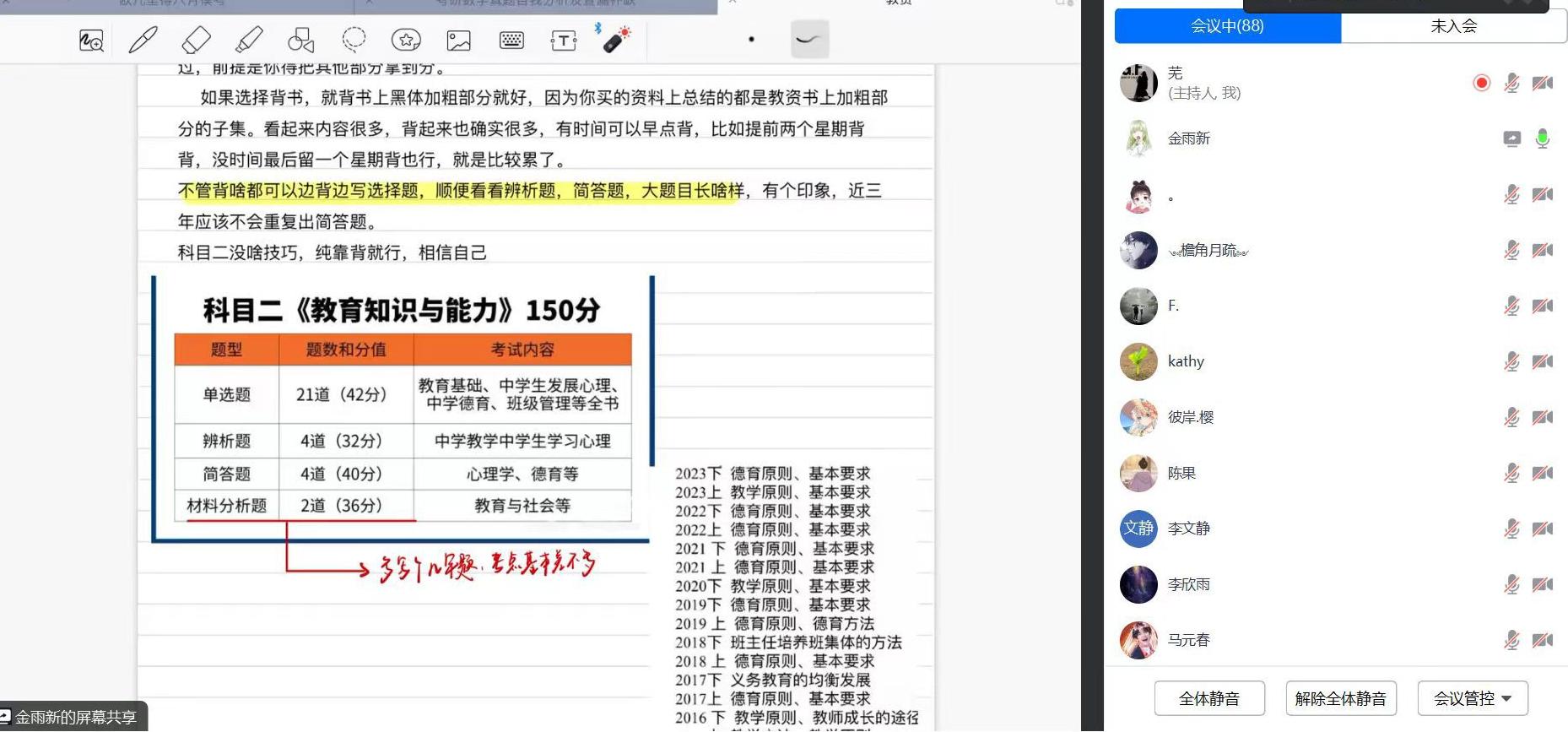Click the 解除全体静音 button
This screenshot has width=1568, height=732.
click(x=1340, y=698)
